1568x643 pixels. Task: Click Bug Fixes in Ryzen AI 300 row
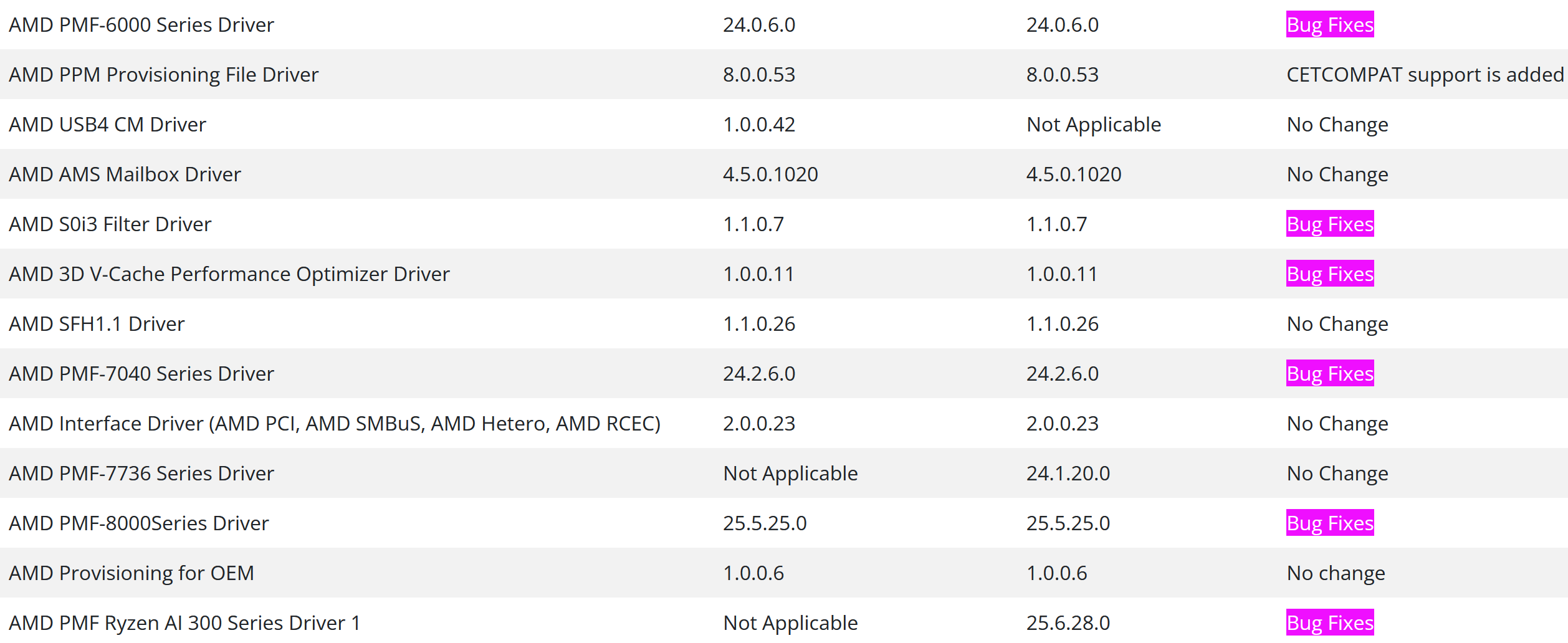coord(1330,623)
